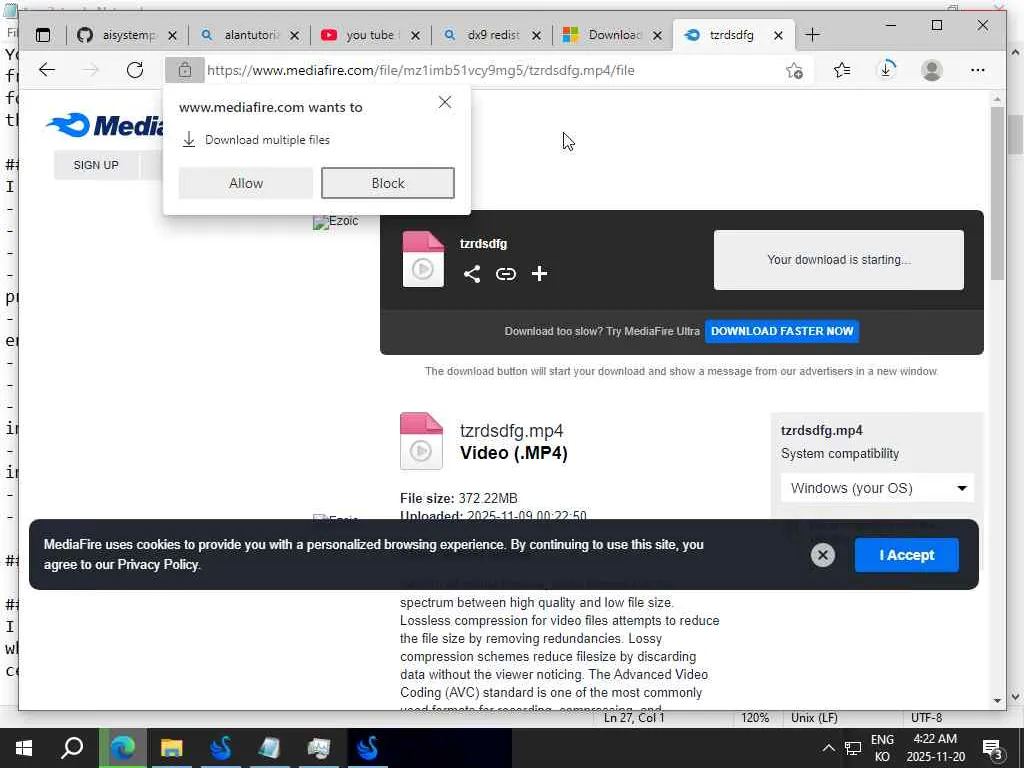Screen dimensions: 1024x768
Task: Open File Explorer from taskbar
Action: (172, 748)
